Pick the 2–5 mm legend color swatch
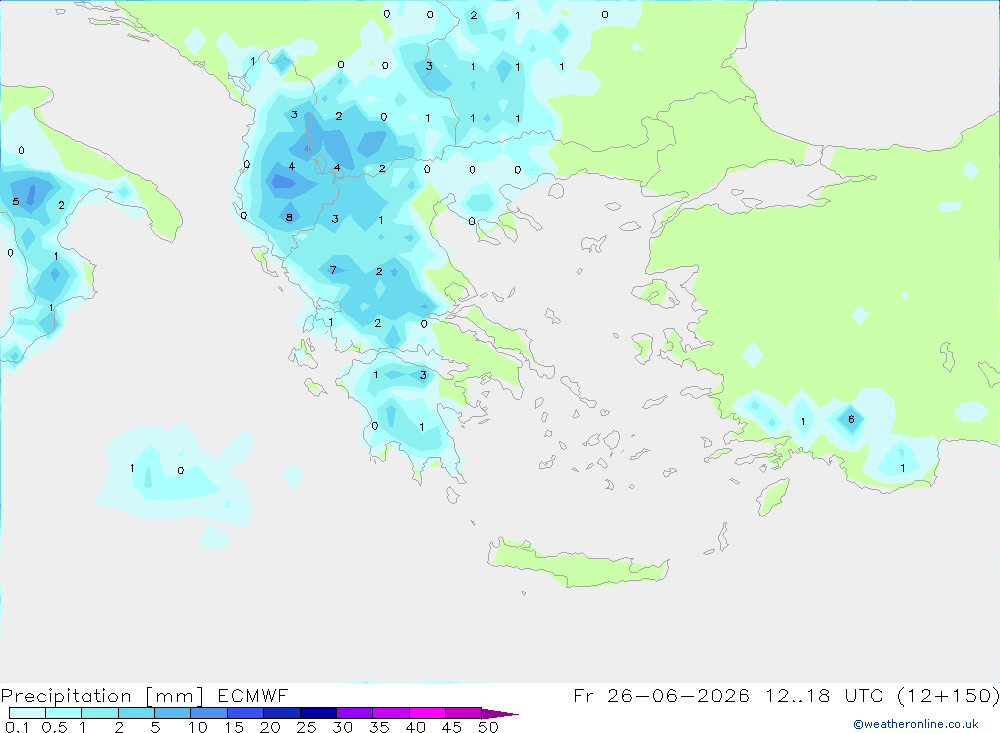Viewport: 1000px width, 733px height. click(x=136, y=713)
